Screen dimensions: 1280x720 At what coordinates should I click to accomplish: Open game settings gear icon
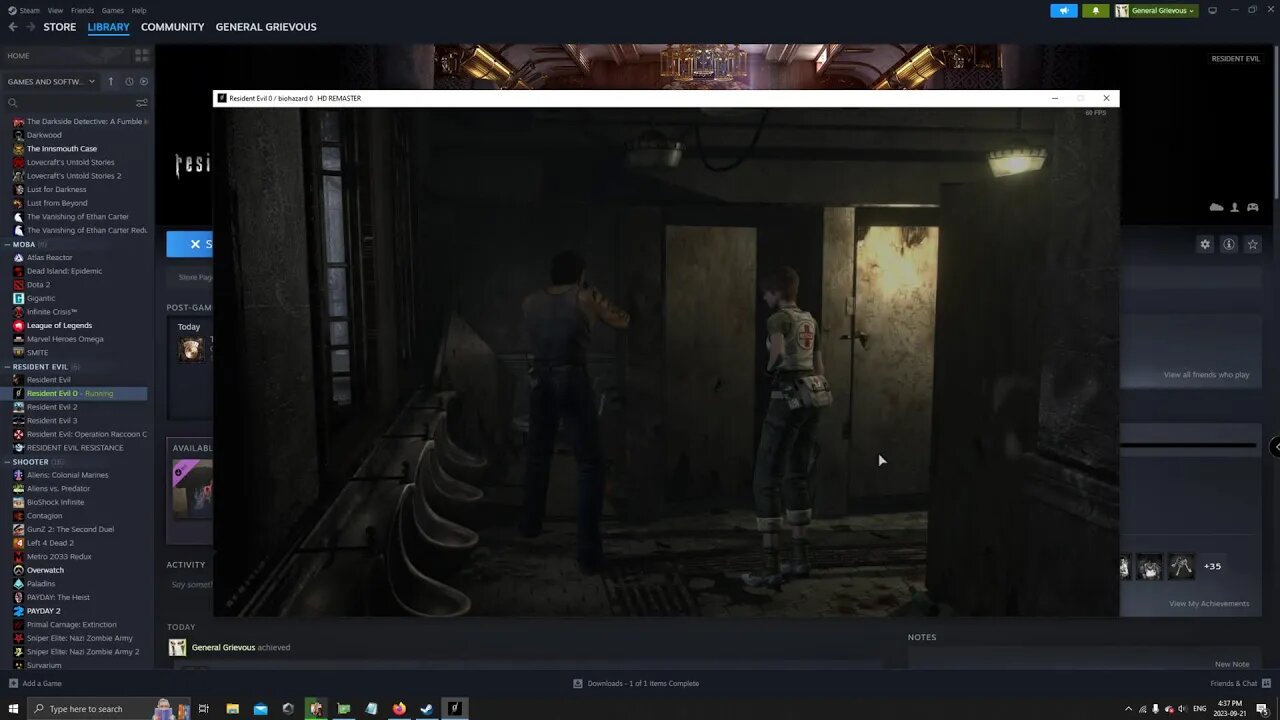(x=1205, y=244)
